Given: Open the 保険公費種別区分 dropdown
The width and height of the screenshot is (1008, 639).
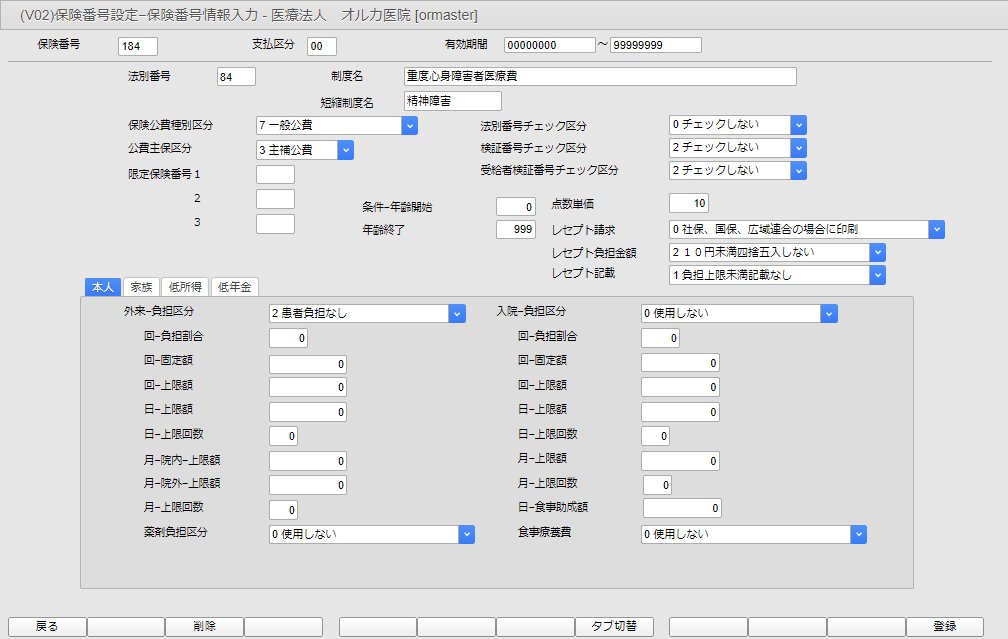Looking at the screenshot, I should pyautogui.click(x=409, y=125).
